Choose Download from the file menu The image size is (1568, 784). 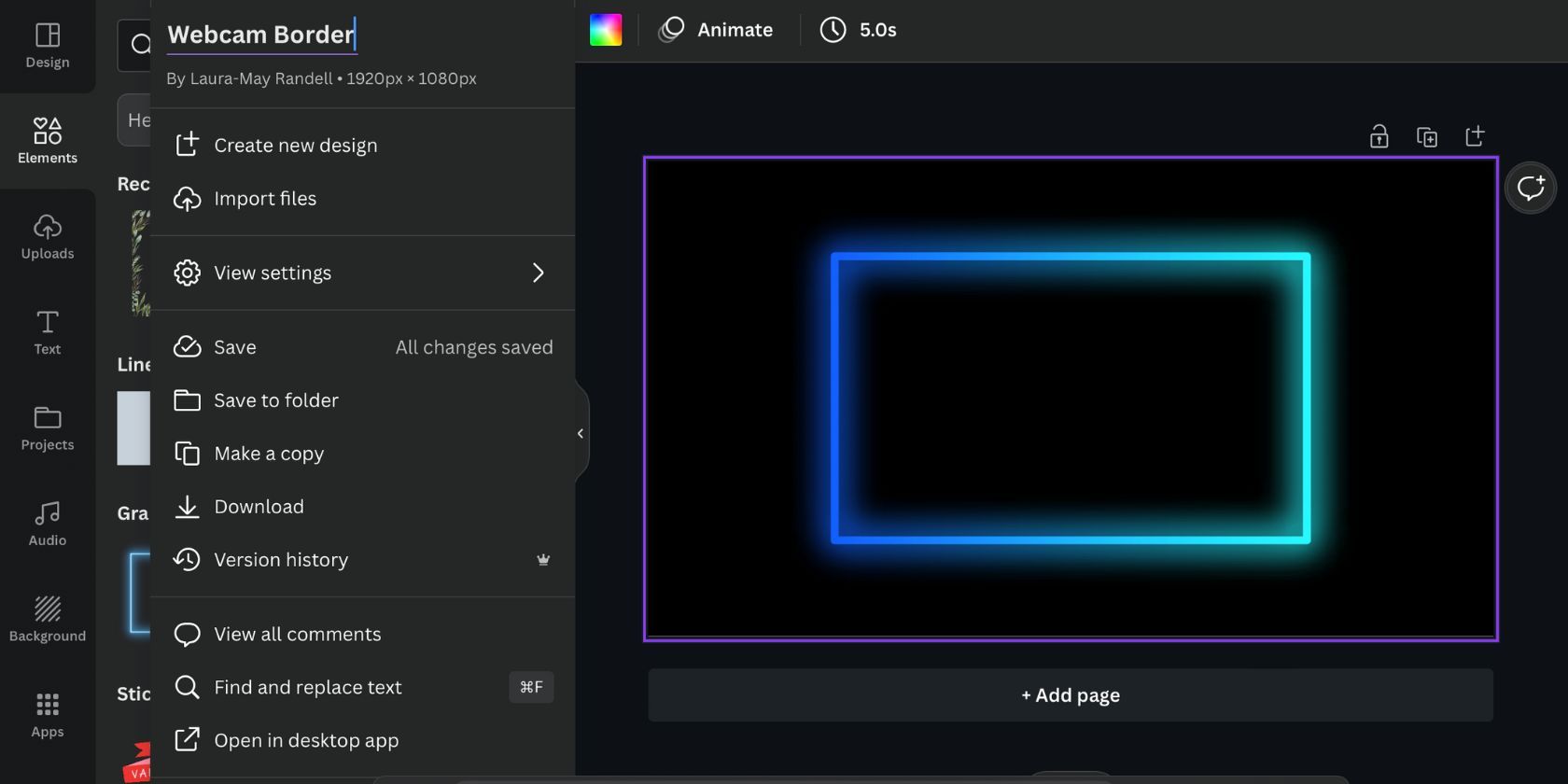pos(259,507)
